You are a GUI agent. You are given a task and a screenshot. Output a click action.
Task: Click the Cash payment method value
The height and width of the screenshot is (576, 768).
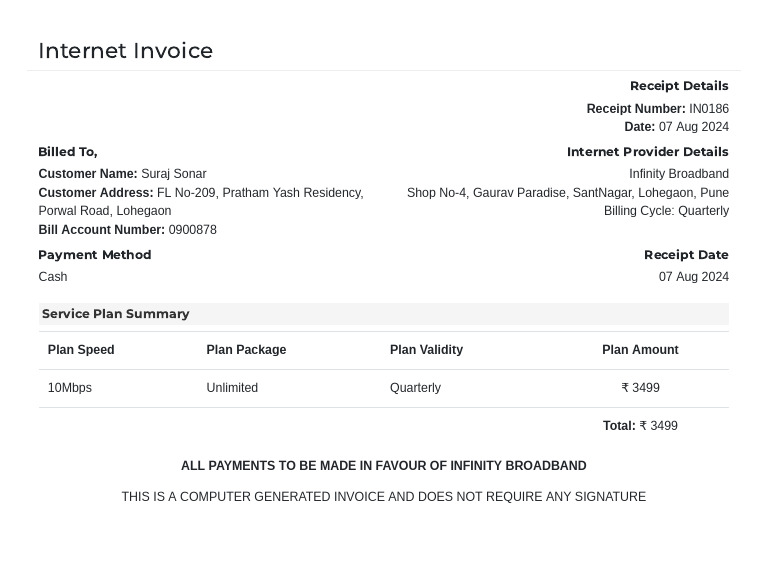53,277
